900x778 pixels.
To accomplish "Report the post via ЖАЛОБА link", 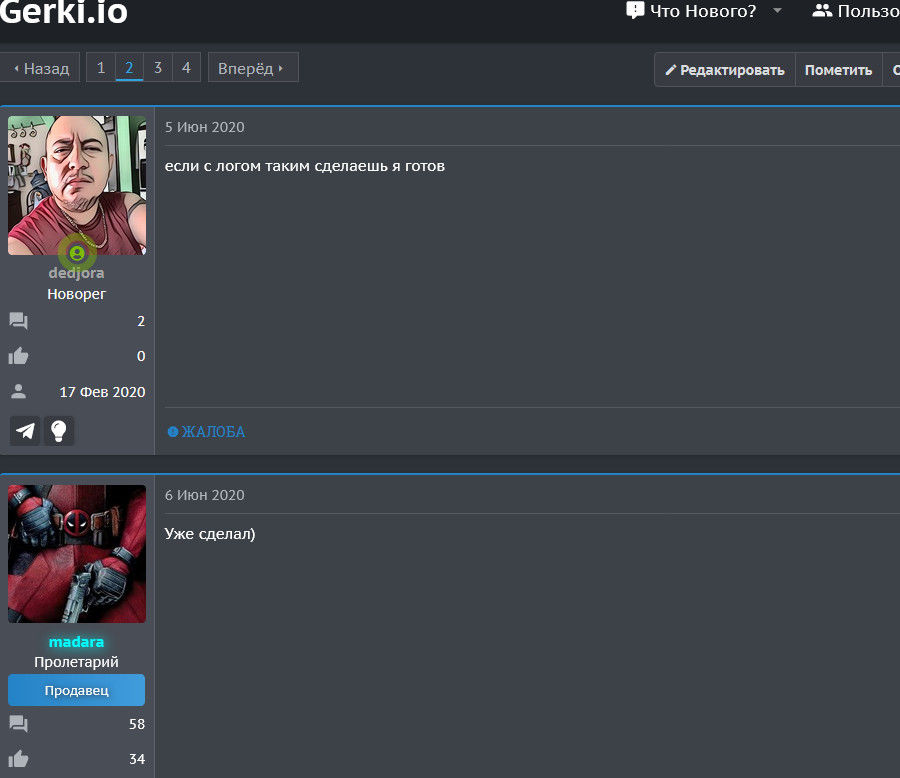I will coord(206,432).
